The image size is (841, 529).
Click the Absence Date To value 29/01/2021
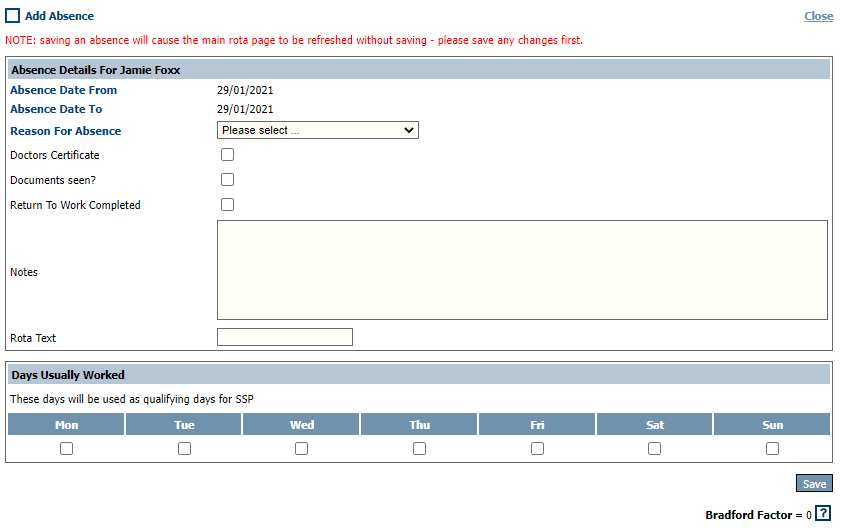pyautogui.click(x=245, y=109)
